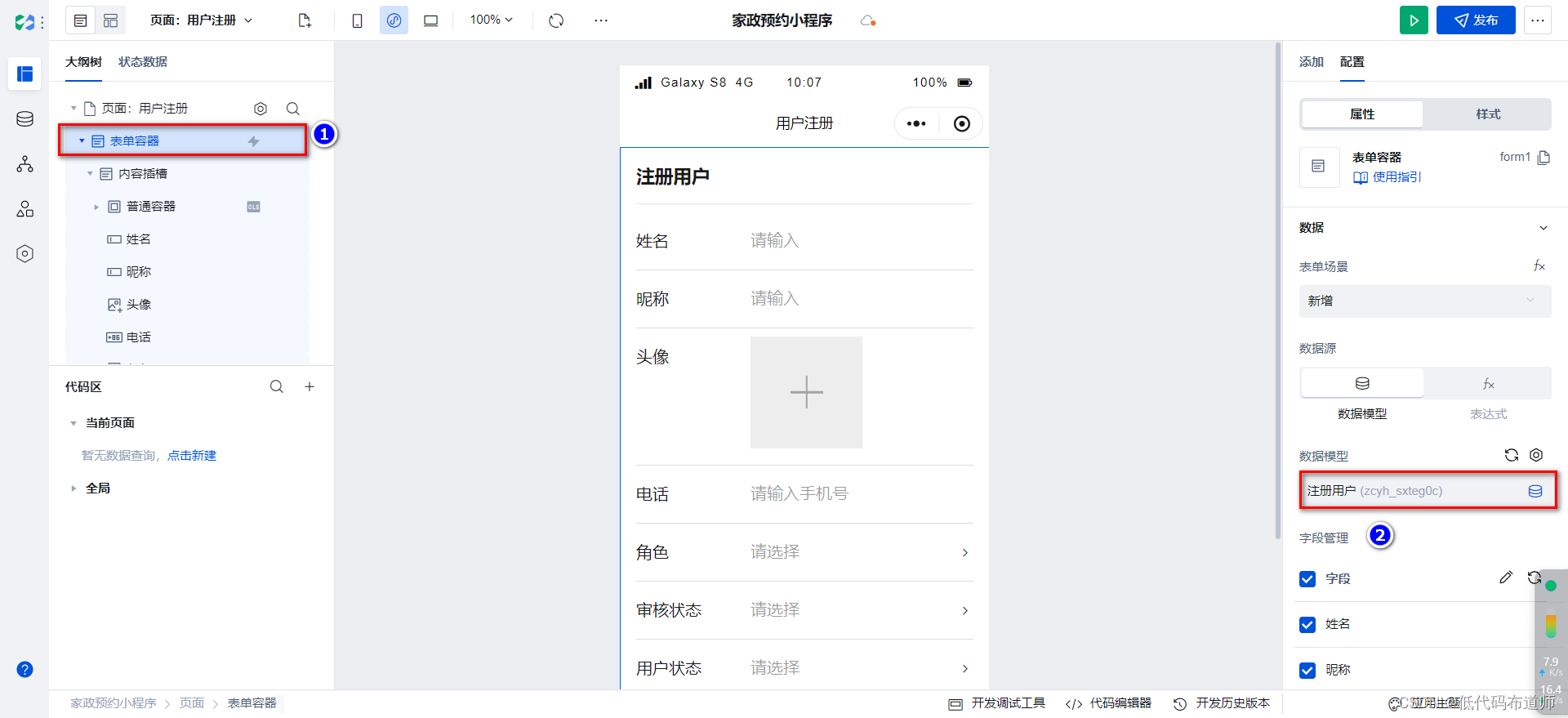Image resolution: width=1568 pixels, height=718 pixels.
Task: Click the mini program capsule close circle
Action: pos(962,123)
